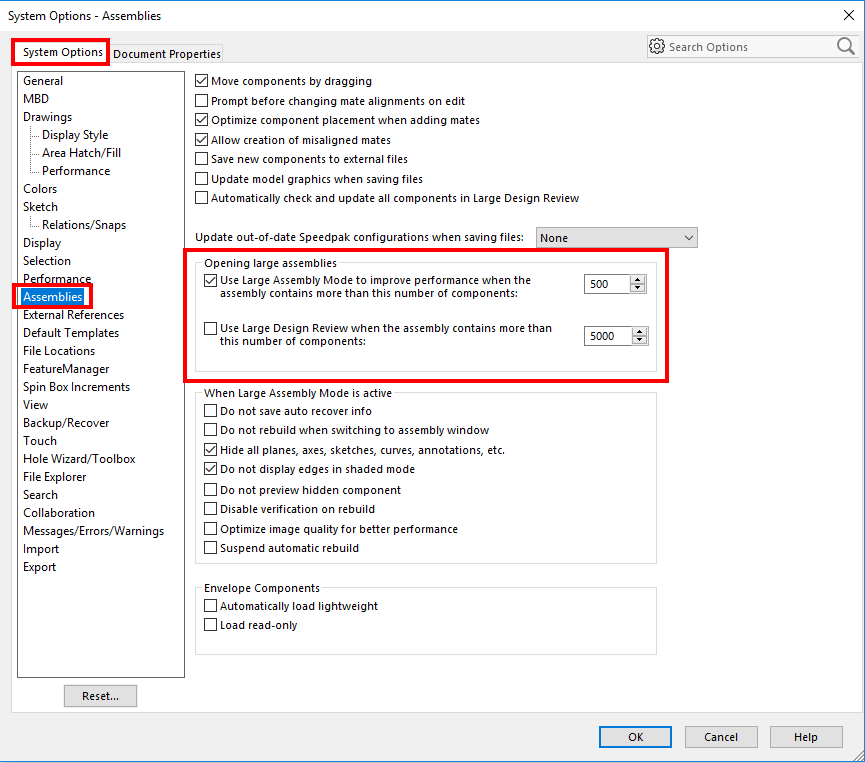The image size is (865, 763).
Task: Enable Save new components to external files
Action: pyautogui.click(x=201, y=159)
